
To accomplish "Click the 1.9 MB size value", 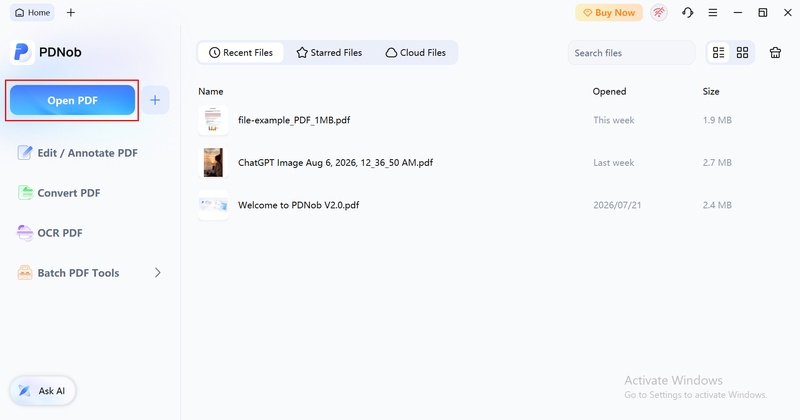I will coord(717,120).
